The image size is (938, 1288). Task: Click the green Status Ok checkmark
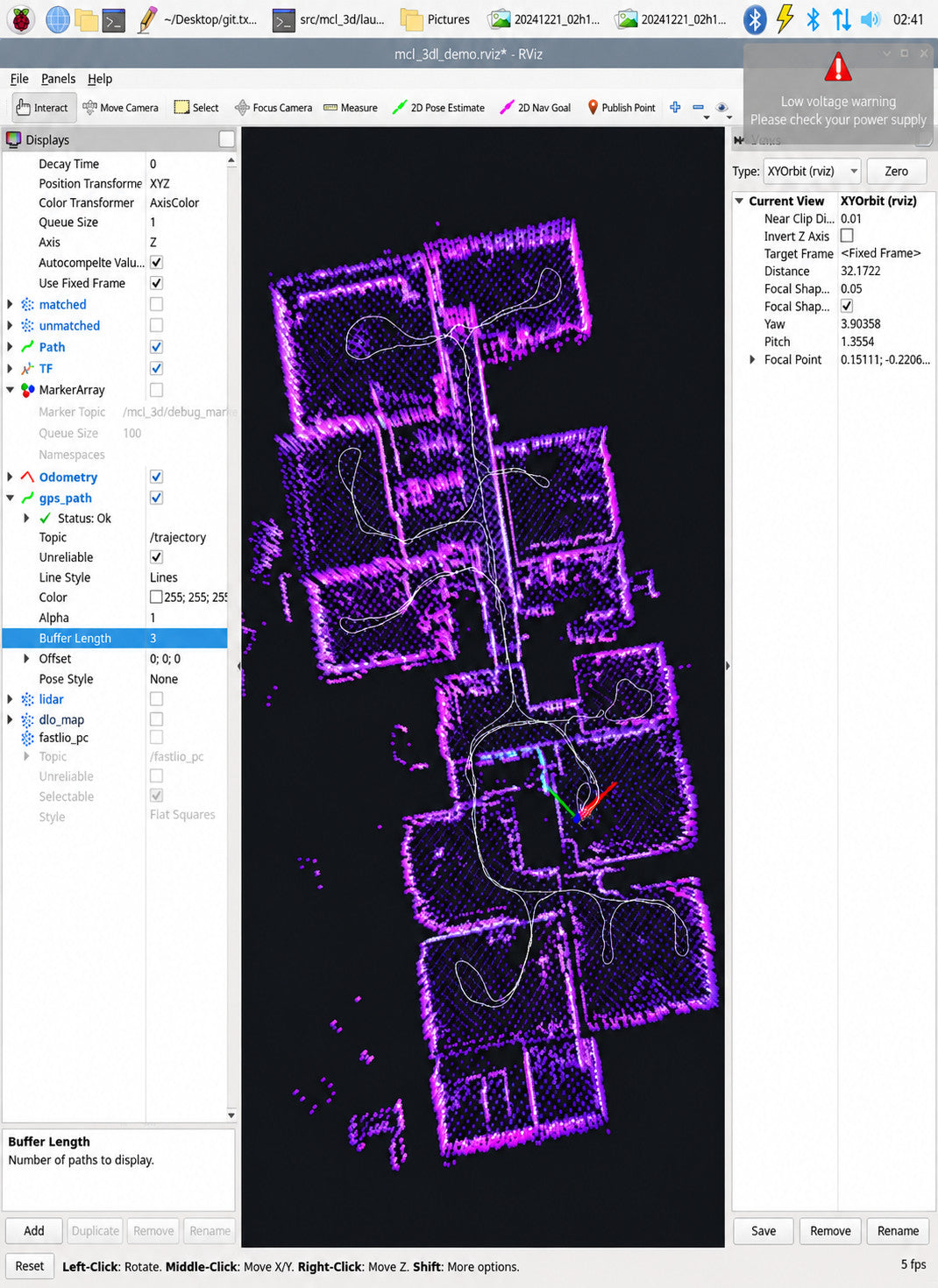click(x=45, y=518)
